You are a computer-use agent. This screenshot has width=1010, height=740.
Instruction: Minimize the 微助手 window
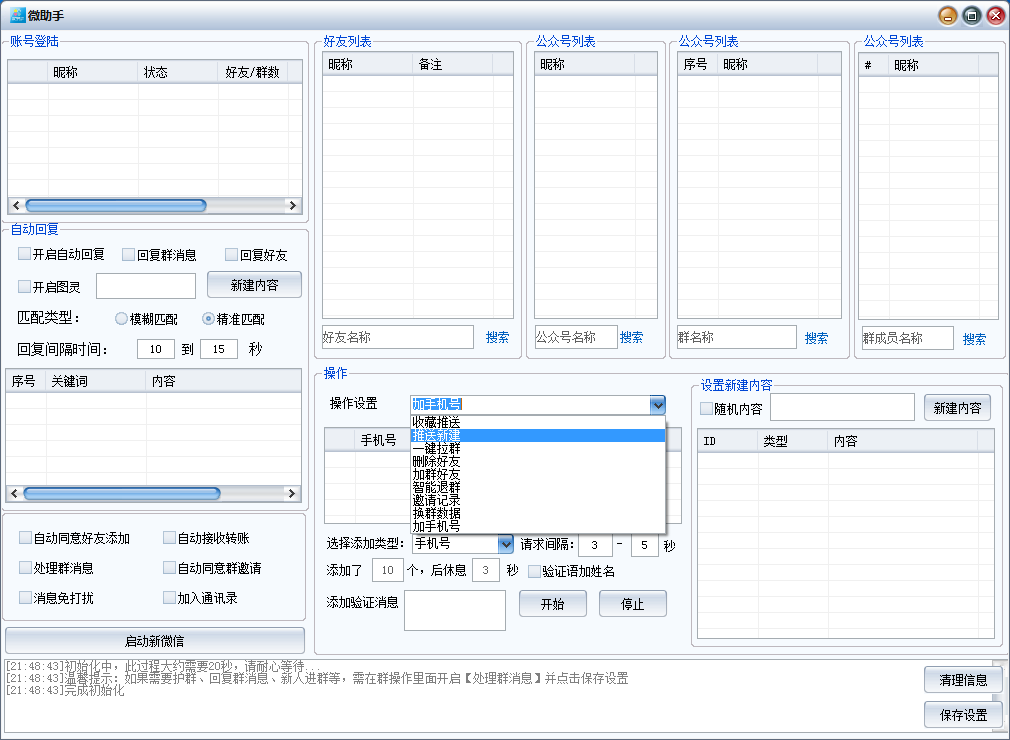pyautogui.click(x=948, y=15)
